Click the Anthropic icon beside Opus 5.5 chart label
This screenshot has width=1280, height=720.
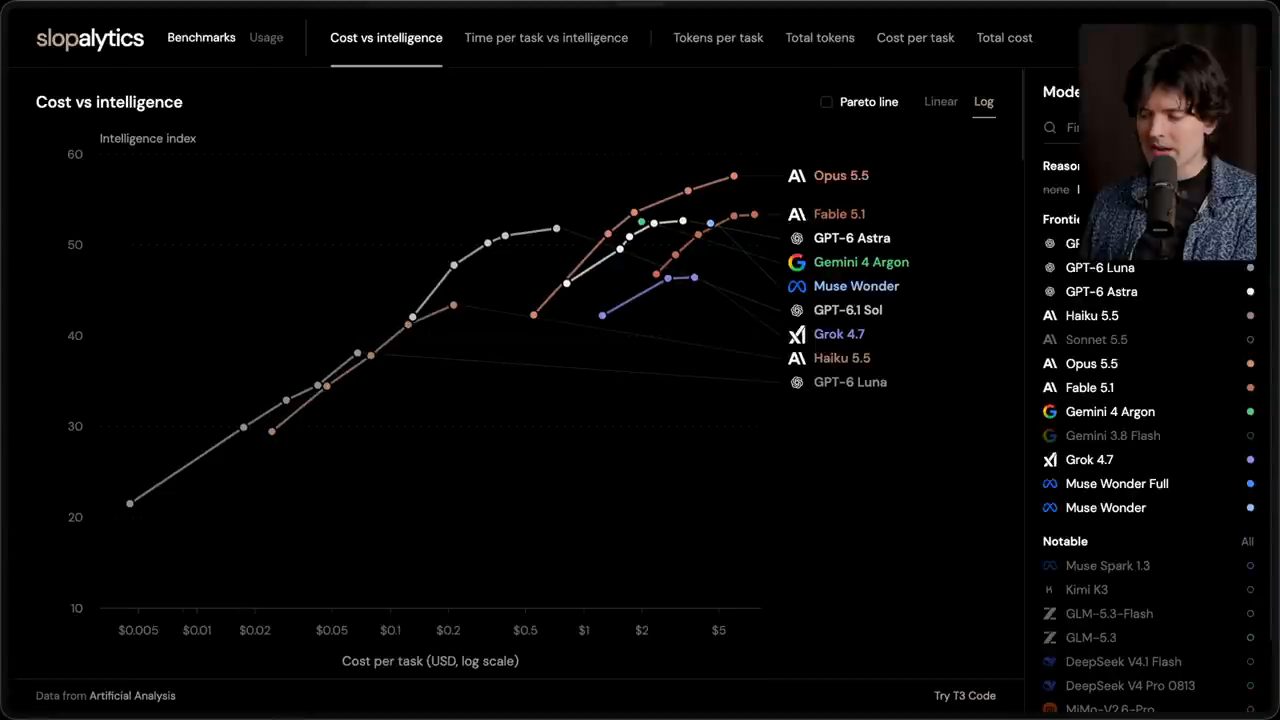(x=797, y=176)
